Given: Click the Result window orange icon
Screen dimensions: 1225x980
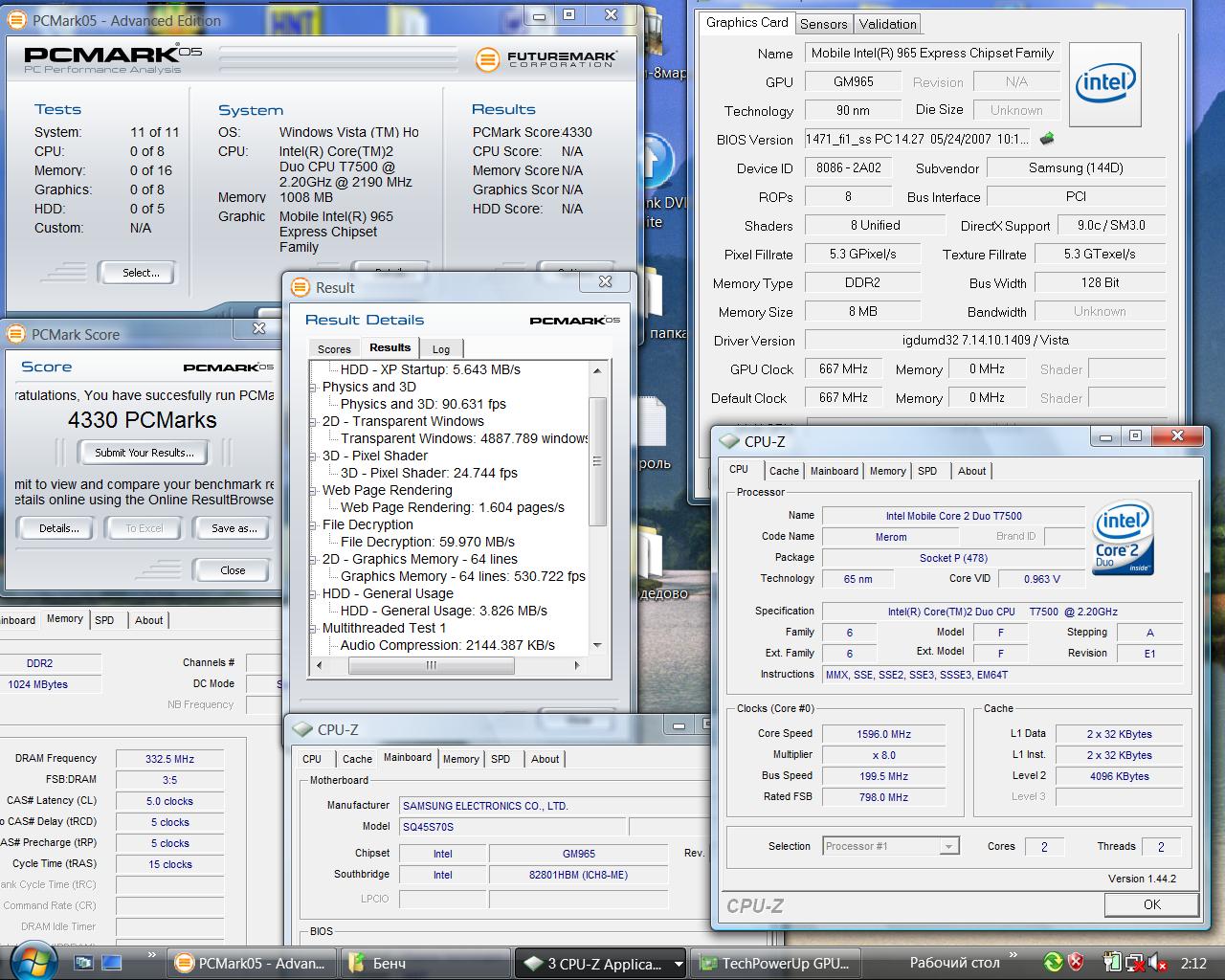Looking at the screenshot, I should 301,287.
